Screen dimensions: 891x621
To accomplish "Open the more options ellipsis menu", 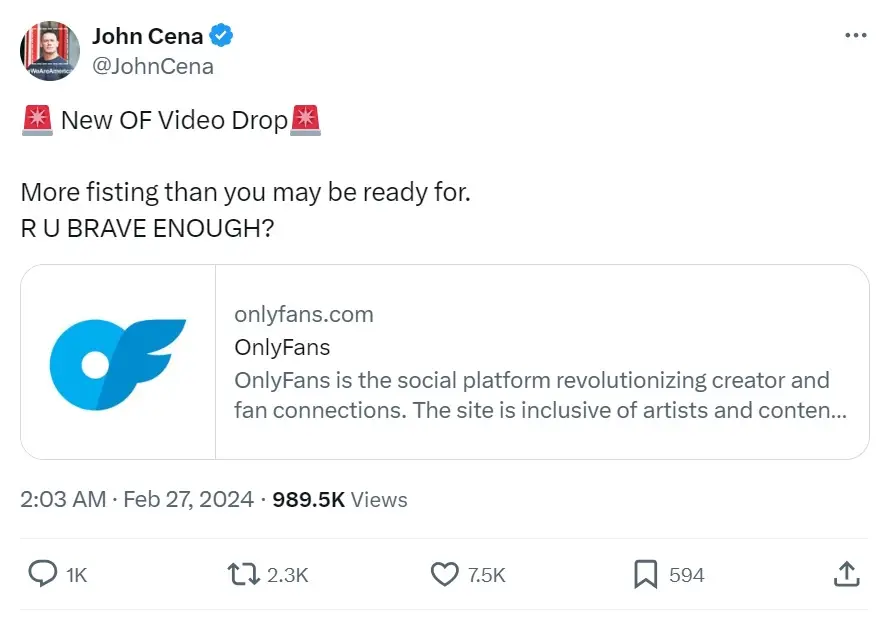I will pyautogui.click(x=856, y=35).
